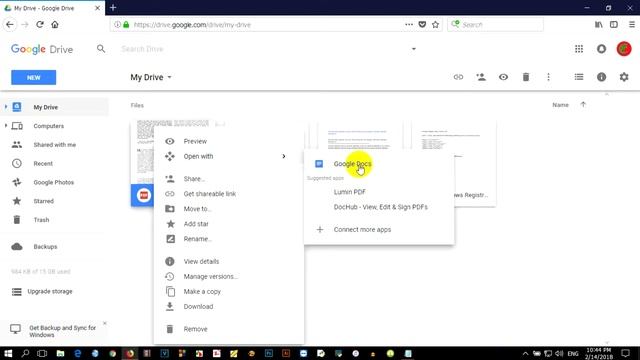This screenshot has width=640, height=360.
Task: Click the Get link toolbar icon
Action: click(458, 77)
